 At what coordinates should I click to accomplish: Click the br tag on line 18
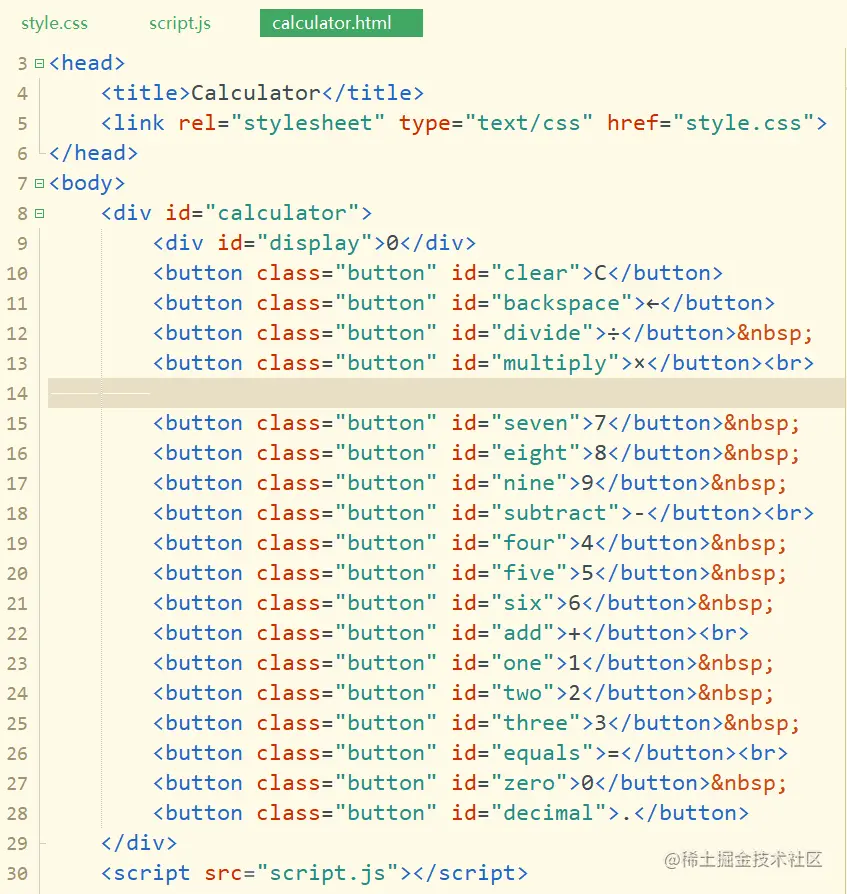pos(788,513)
